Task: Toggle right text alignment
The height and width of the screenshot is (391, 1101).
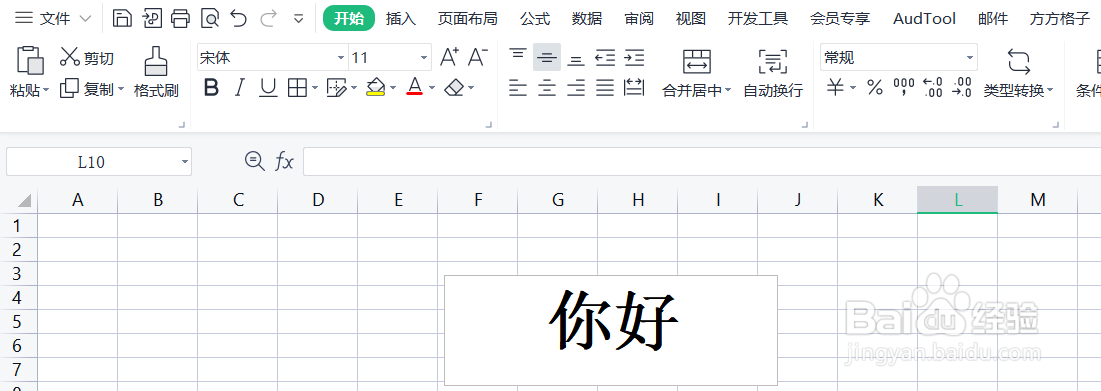Action: (x=576, y=88)
